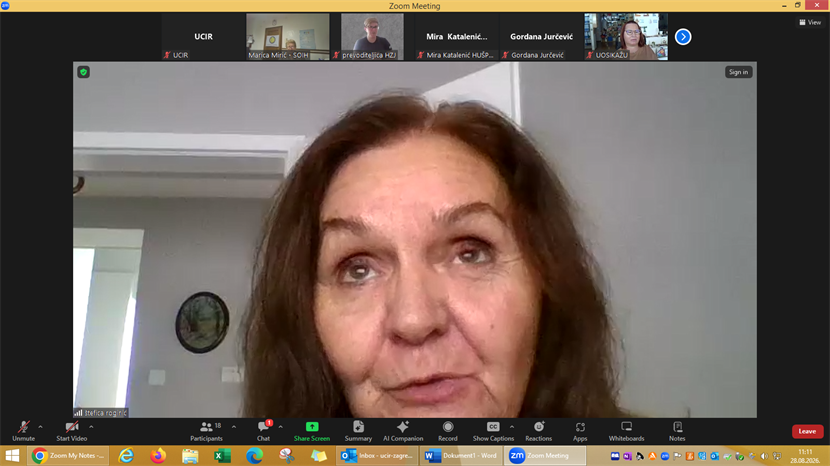Click the green encryption shield icon
Viewport: 830px width, 466px height.
click(x=84, y=72)
